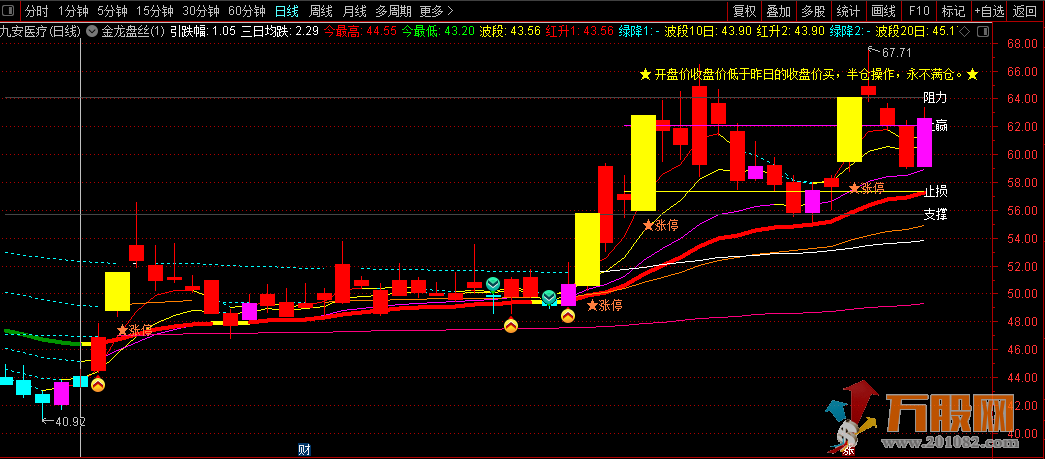Switch to the 60分钟 chart tab

(x=246, y=11)
